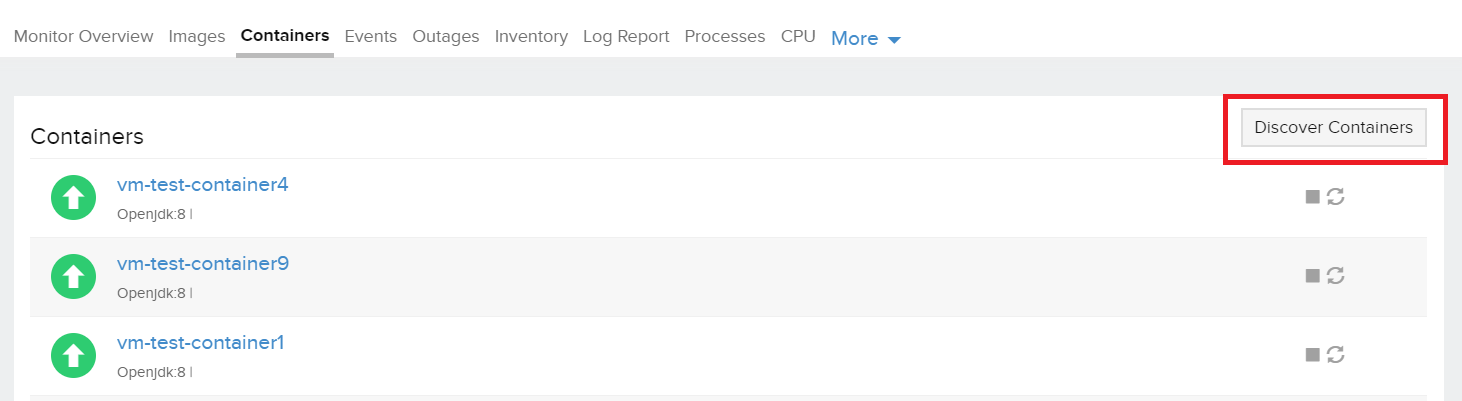Select the Outages tab

point(446,36)
